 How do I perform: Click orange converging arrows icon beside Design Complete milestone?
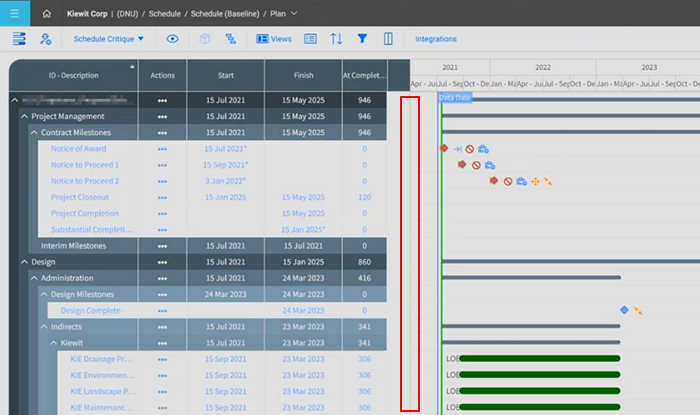[638, 311]
